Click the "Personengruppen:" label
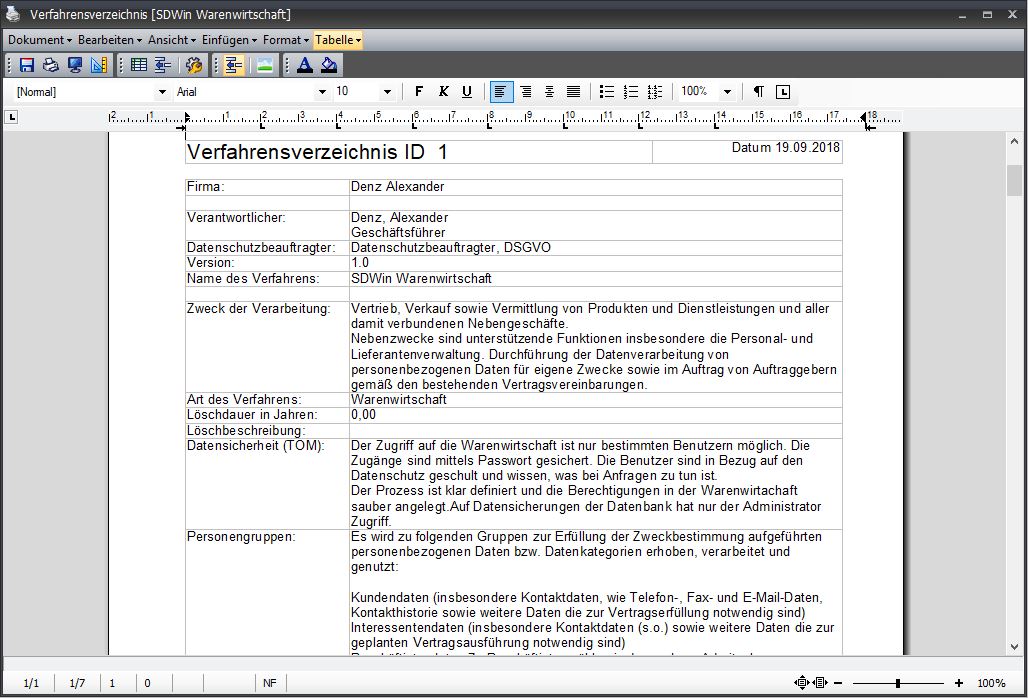The width and height of the screenshot is (1028, 698). coord(241,537)
